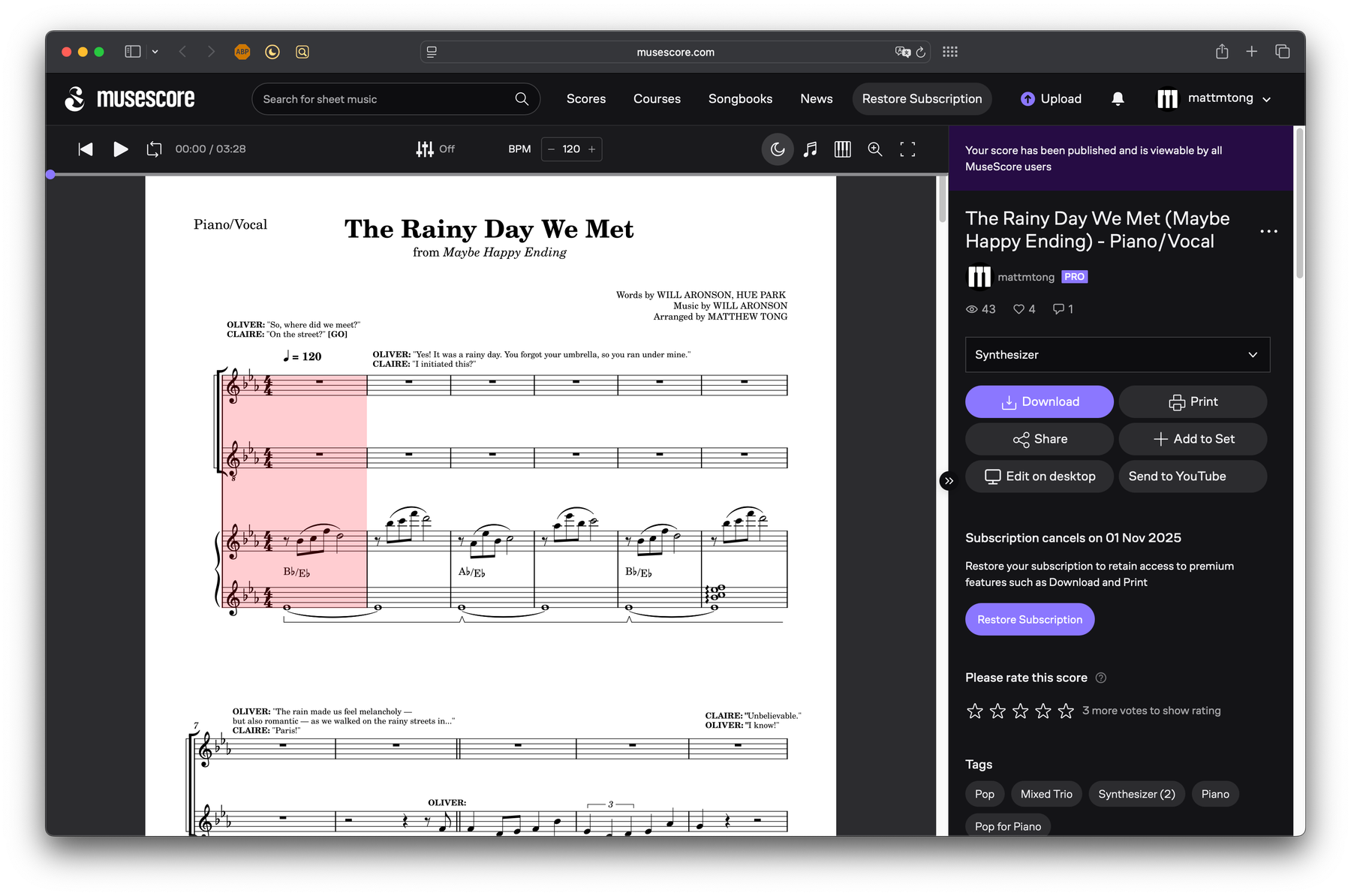Click the playback progress slider handle
Viewport: 1351px width, 896px height.
pyautogui.click(x=50, y=174)
